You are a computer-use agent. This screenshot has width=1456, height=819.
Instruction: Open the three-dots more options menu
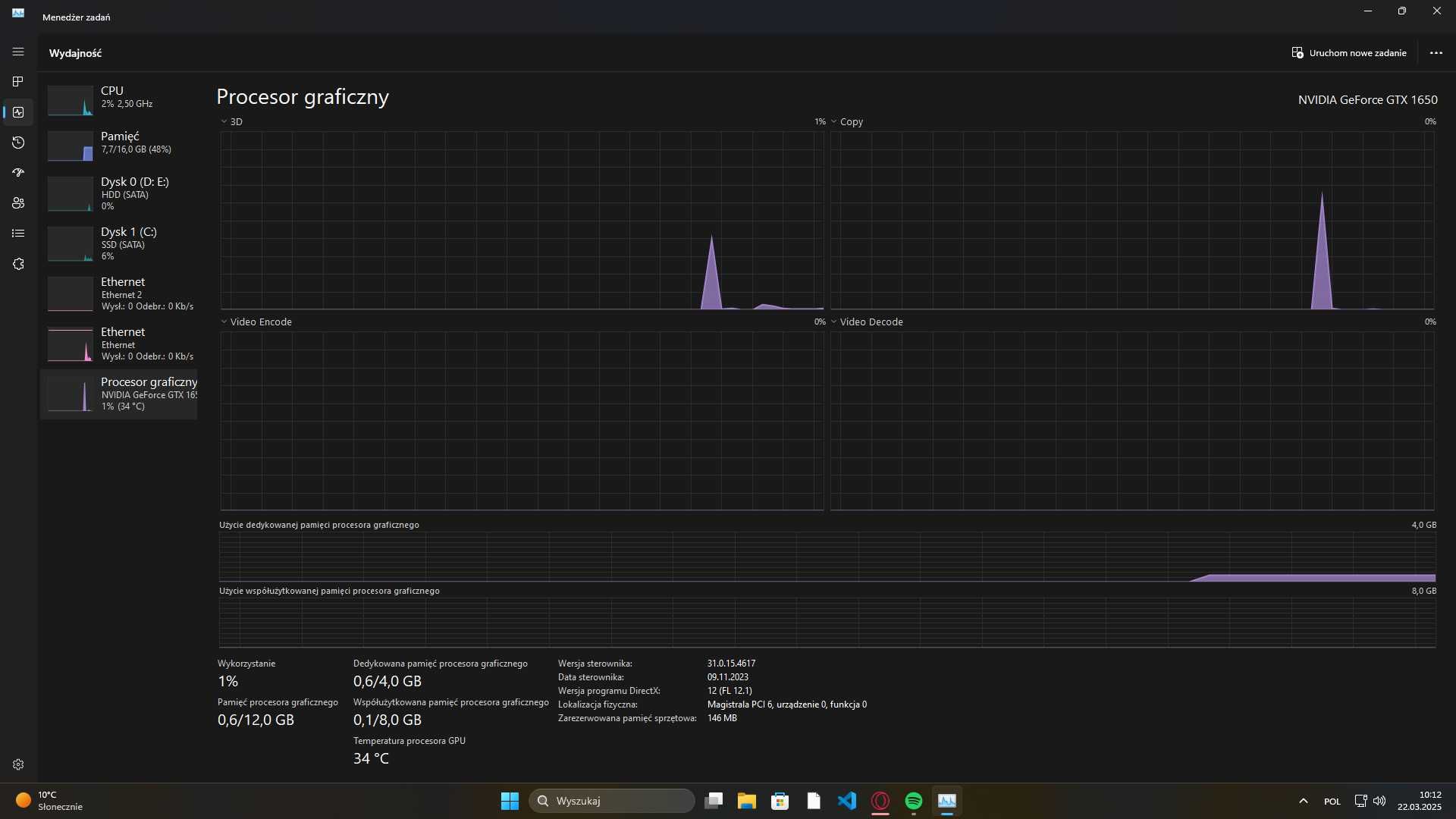1436,53
